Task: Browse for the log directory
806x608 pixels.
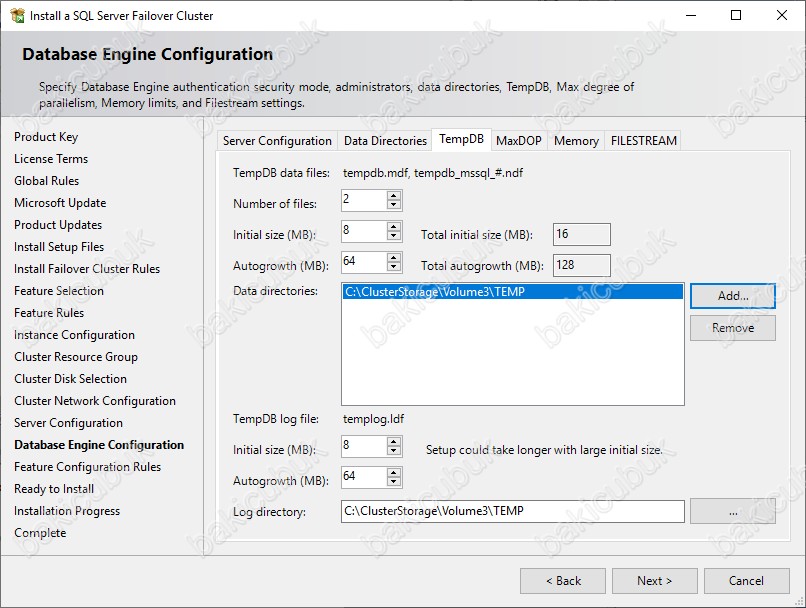Action: pyautogui.click(x=732, y=511)
